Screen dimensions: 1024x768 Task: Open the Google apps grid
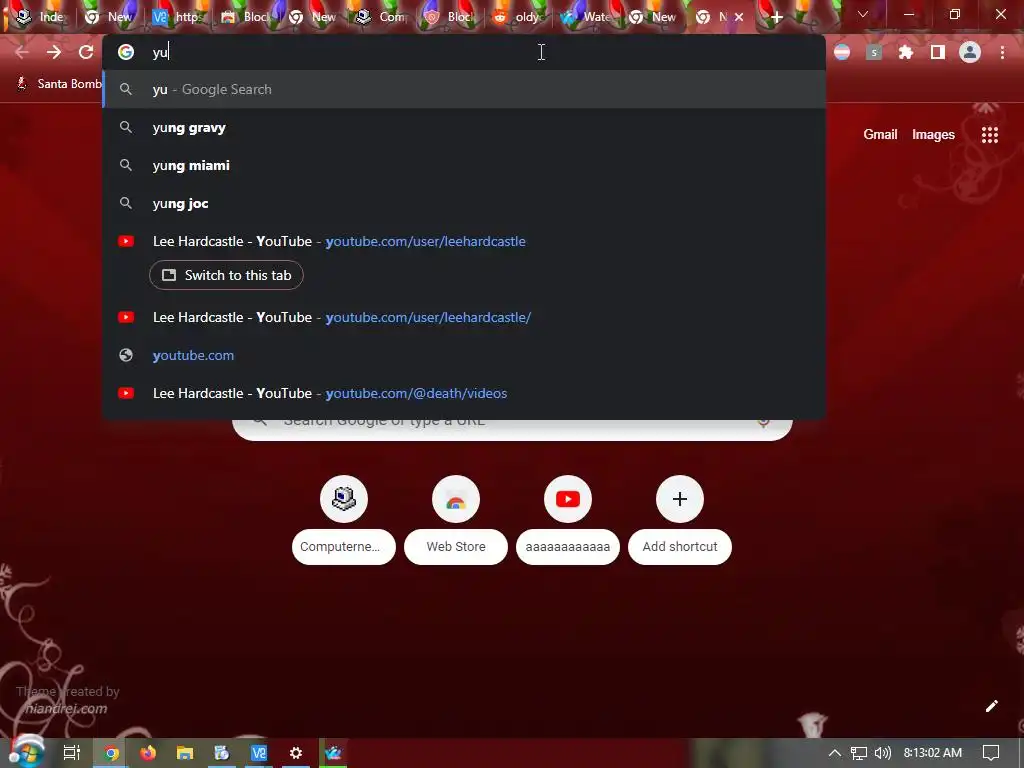(990, 135)
